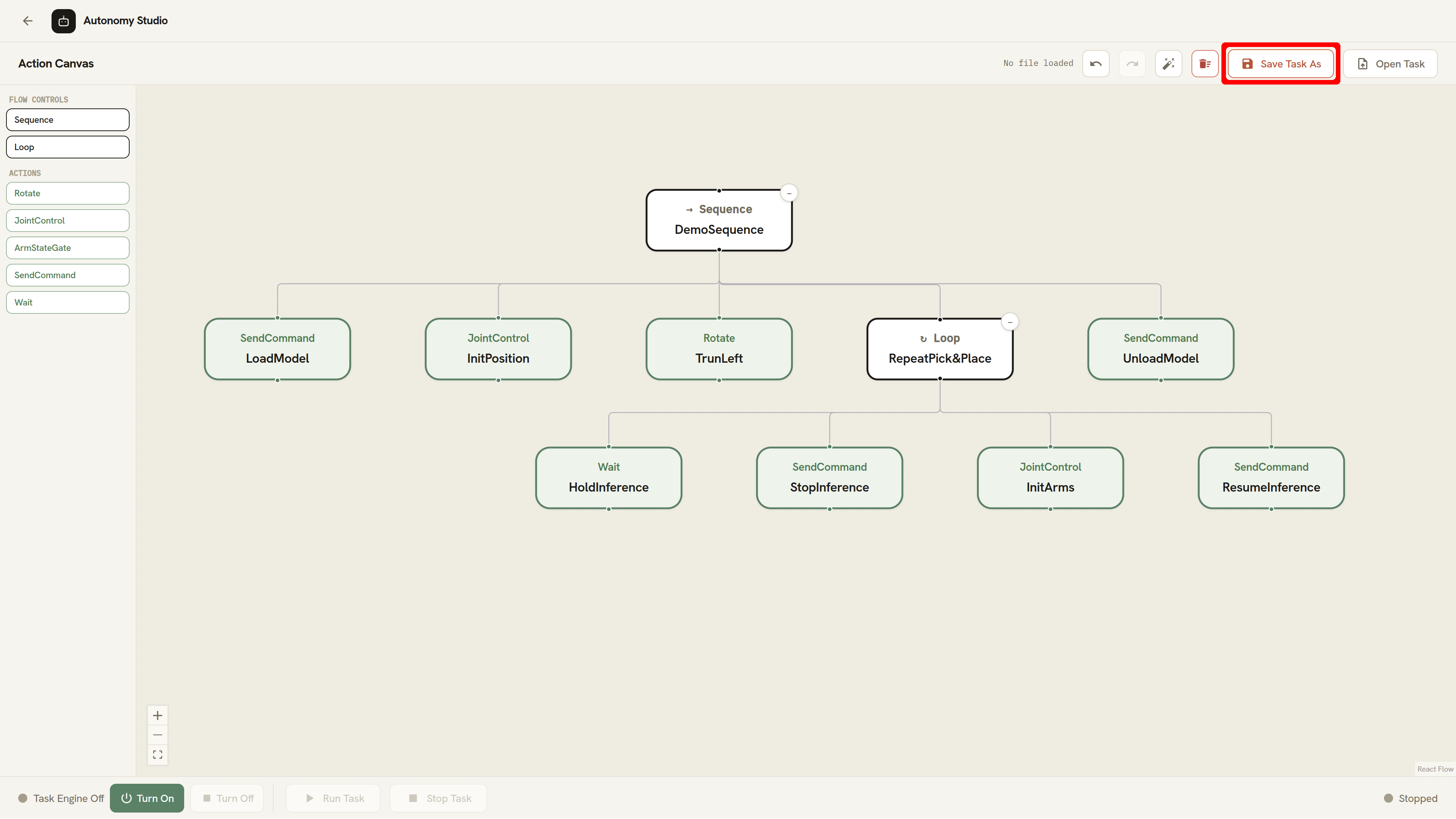Click the No file loaded text
1456x819 pixels.
coord(1038,63)
